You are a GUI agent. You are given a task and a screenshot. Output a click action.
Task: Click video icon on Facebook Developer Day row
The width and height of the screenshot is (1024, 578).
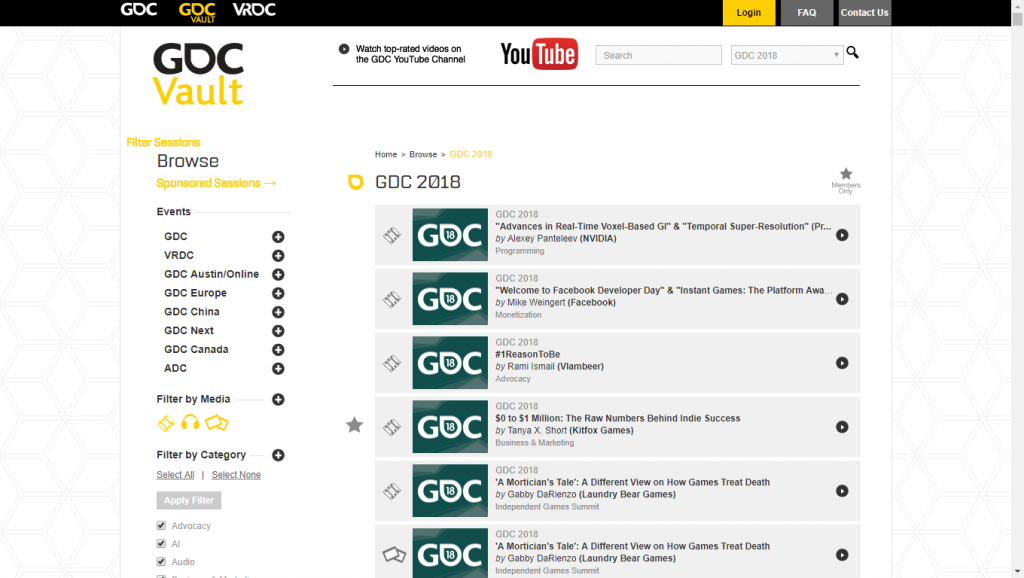392,299
